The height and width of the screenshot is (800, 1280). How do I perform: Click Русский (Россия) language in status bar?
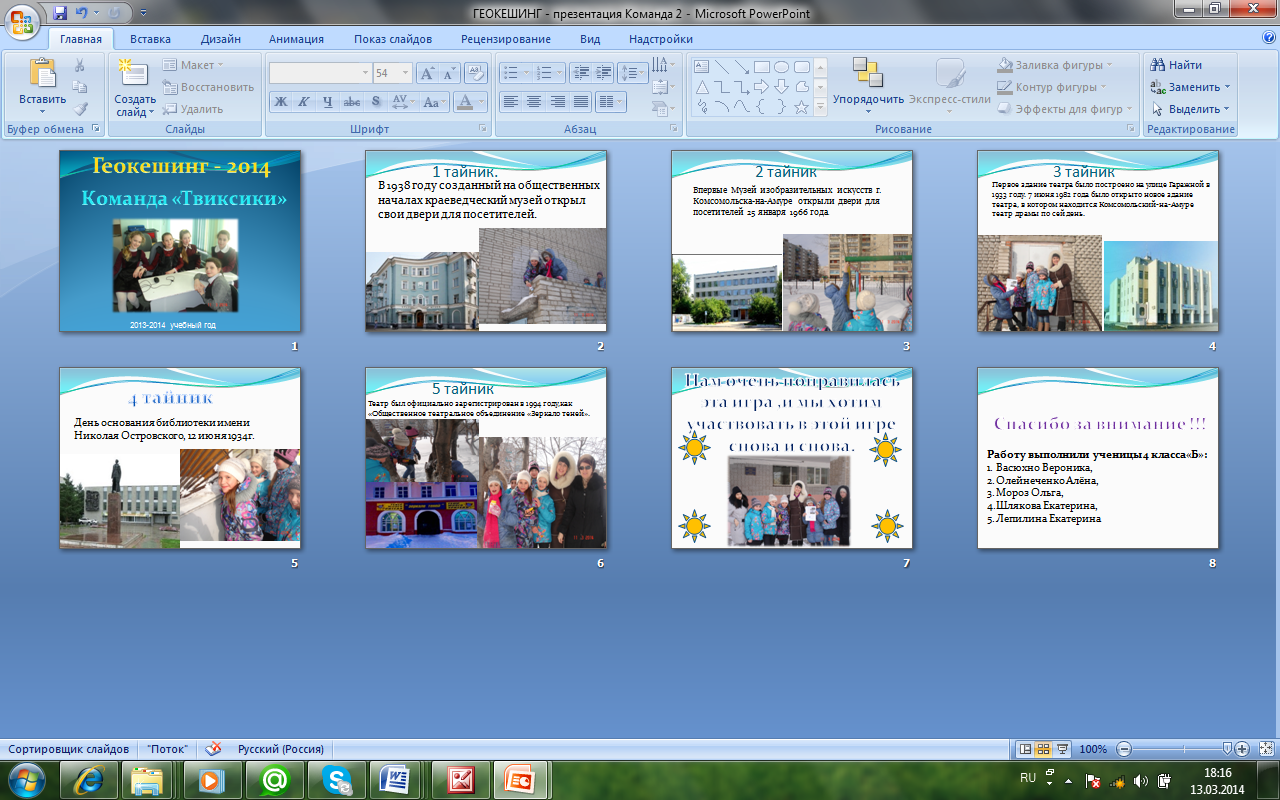pos(281,749)
